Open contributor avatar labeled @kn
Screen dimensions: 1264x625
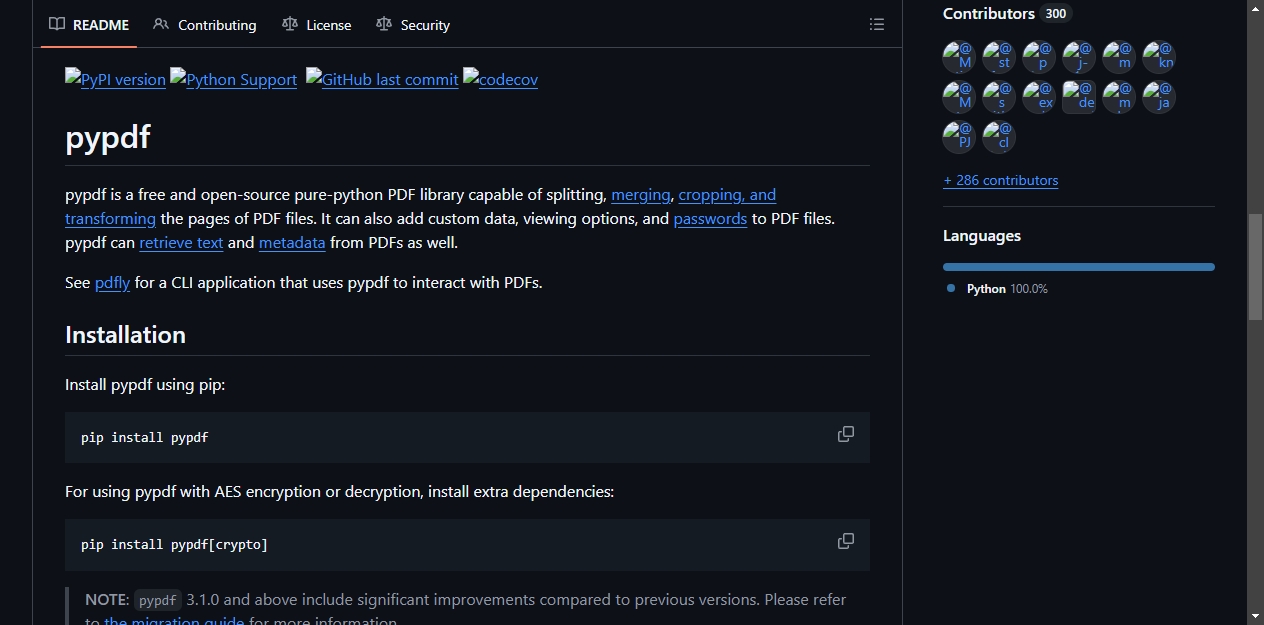1159,57
